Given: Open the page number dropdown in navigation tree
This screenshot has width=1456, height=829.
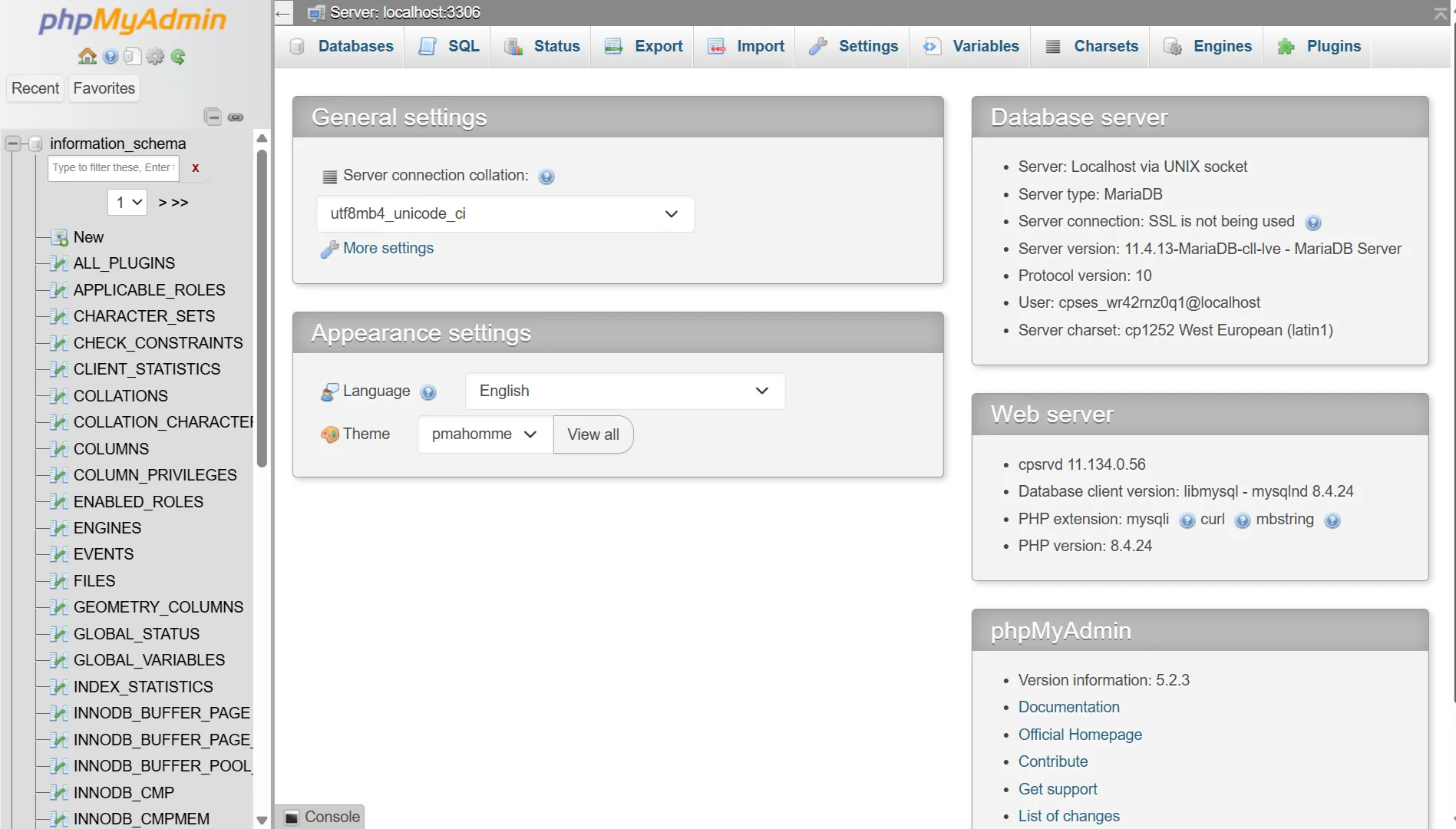Looking at the screenshot, I should (127, 202).
